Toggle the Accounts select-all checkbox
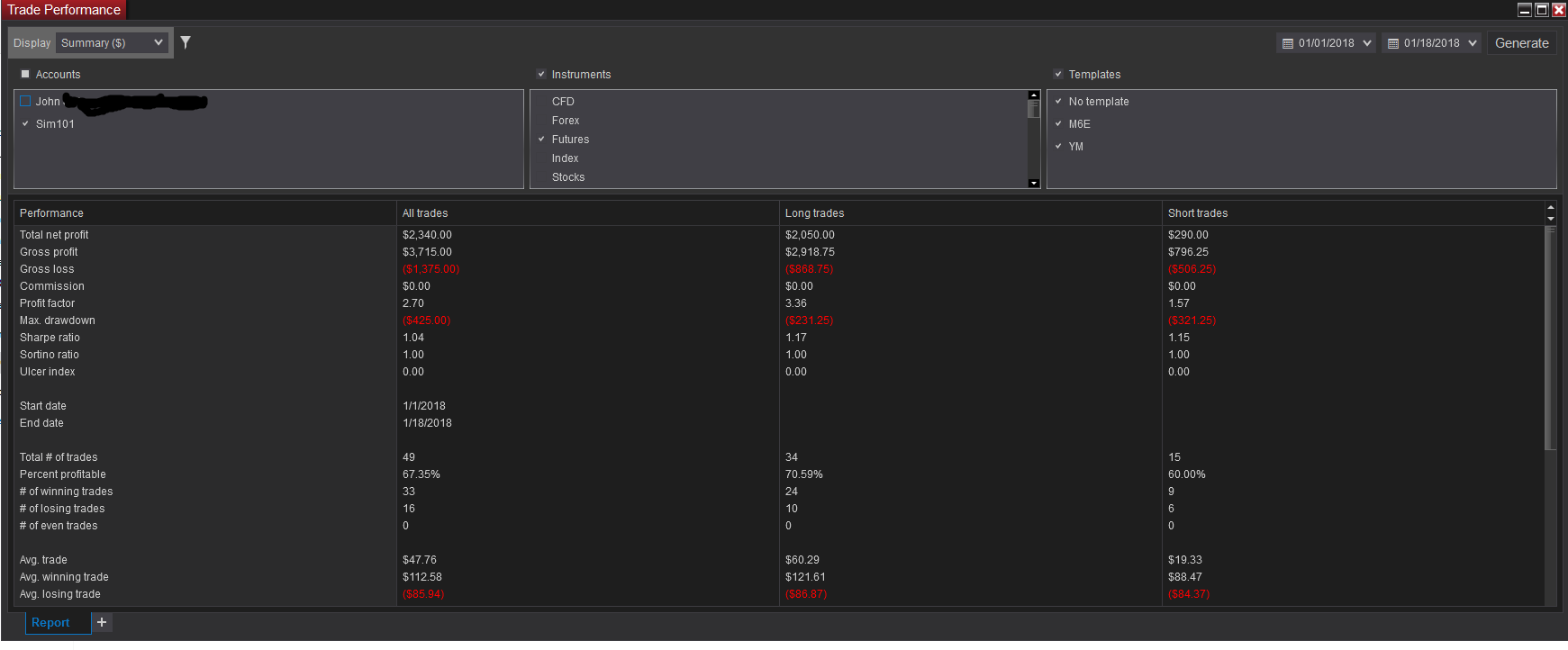Viewport: 1568px width, 650px height. tap(25, 74)
